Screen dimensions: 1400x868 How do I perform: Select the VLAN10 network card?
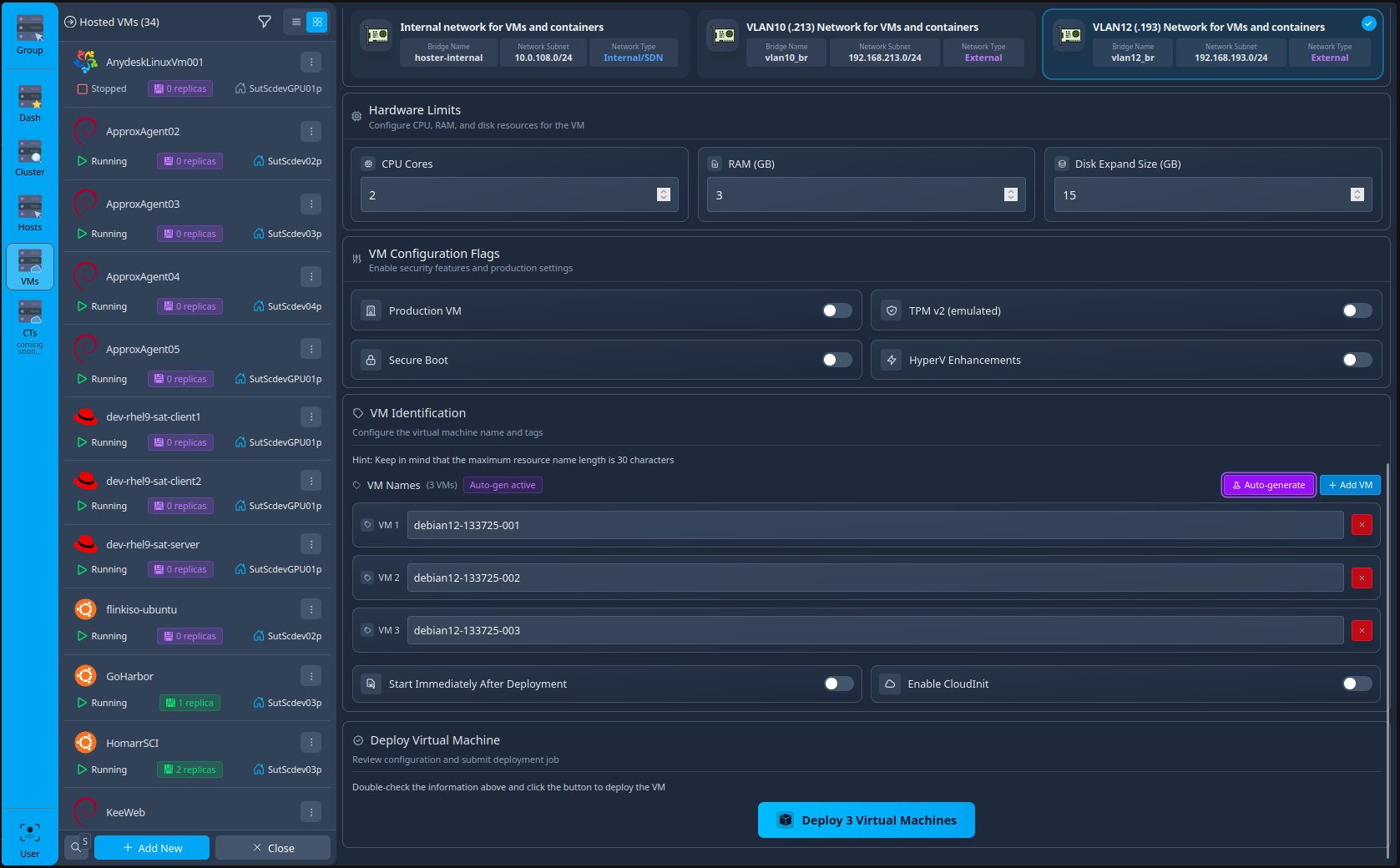point(864,43)
